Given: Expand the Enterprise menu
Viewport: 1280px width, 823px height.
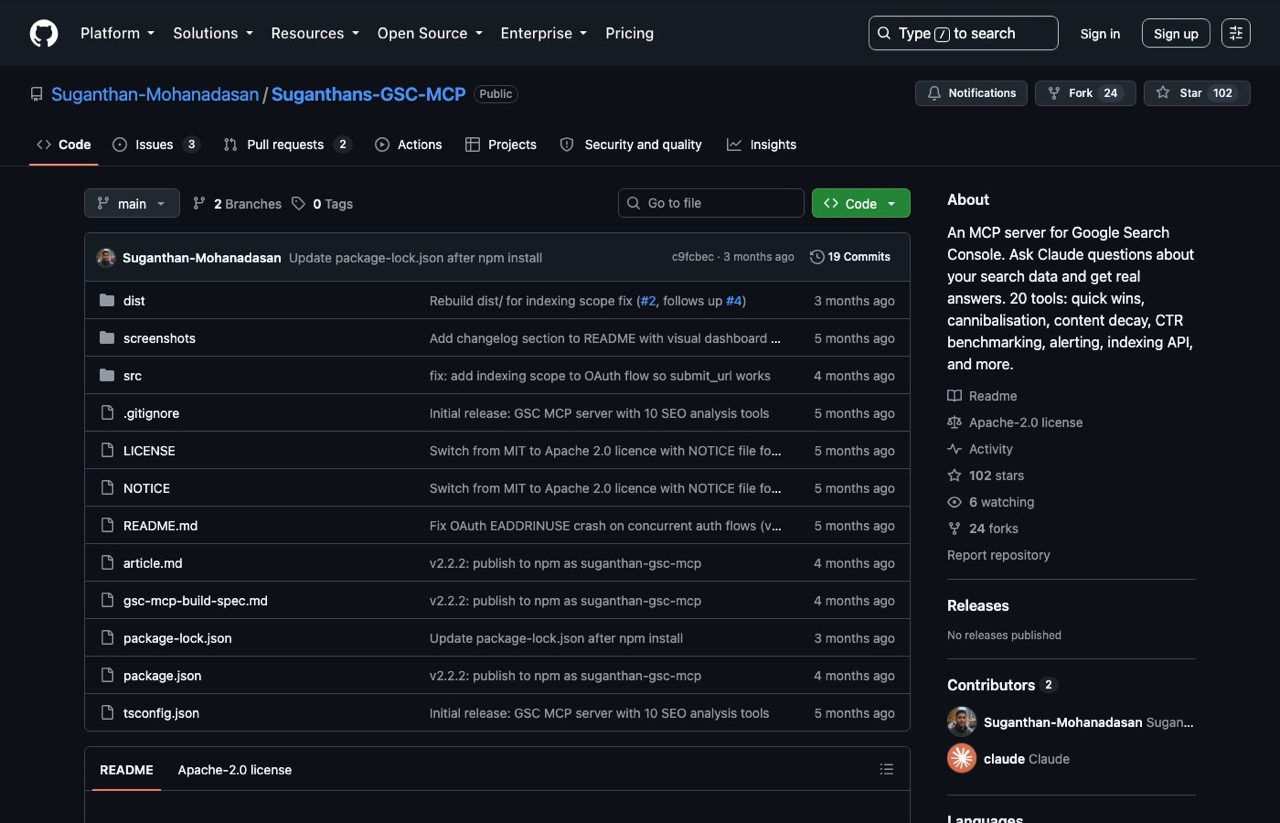Looking at the screenshot, I should [x=544, y=33].
